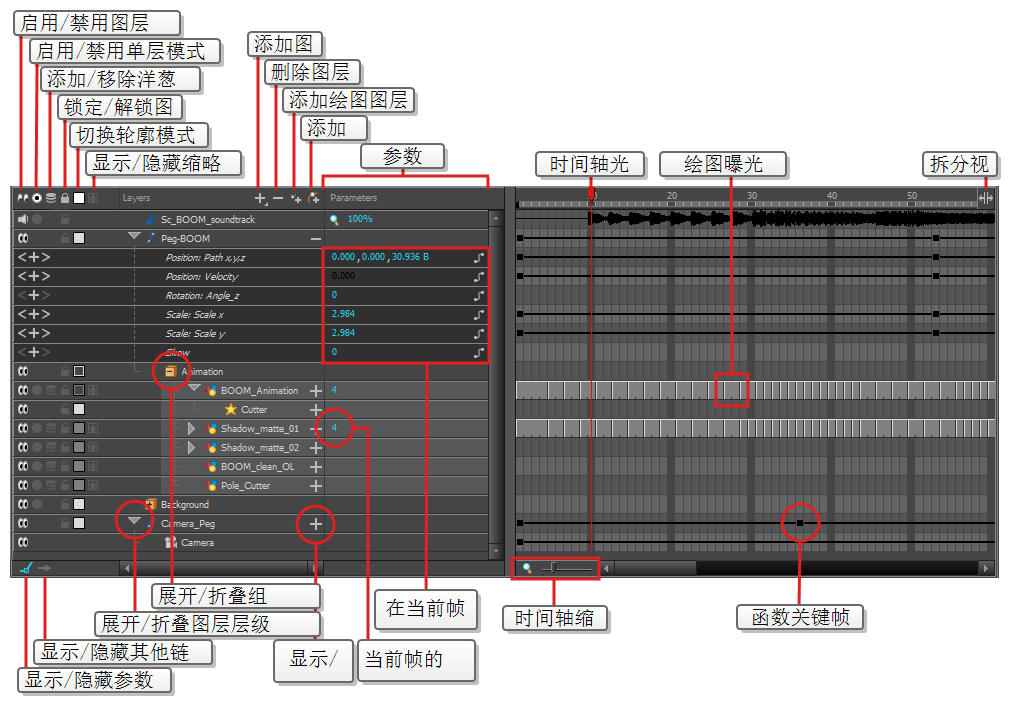Image resolution: width=1009 pixels, height=708 pixels.
Task: Click the function curve icon for Position Path
Action: pyautogui.click(x=479, y=258)
